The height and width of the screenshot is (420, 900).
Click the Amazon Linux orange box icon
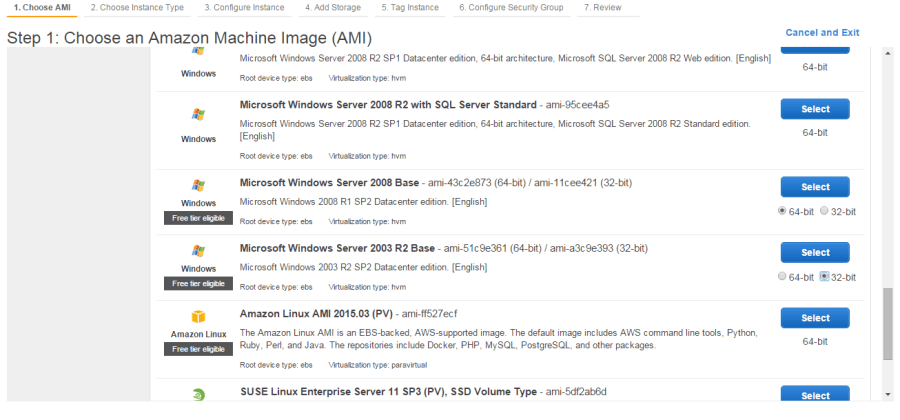pos(198,317)
